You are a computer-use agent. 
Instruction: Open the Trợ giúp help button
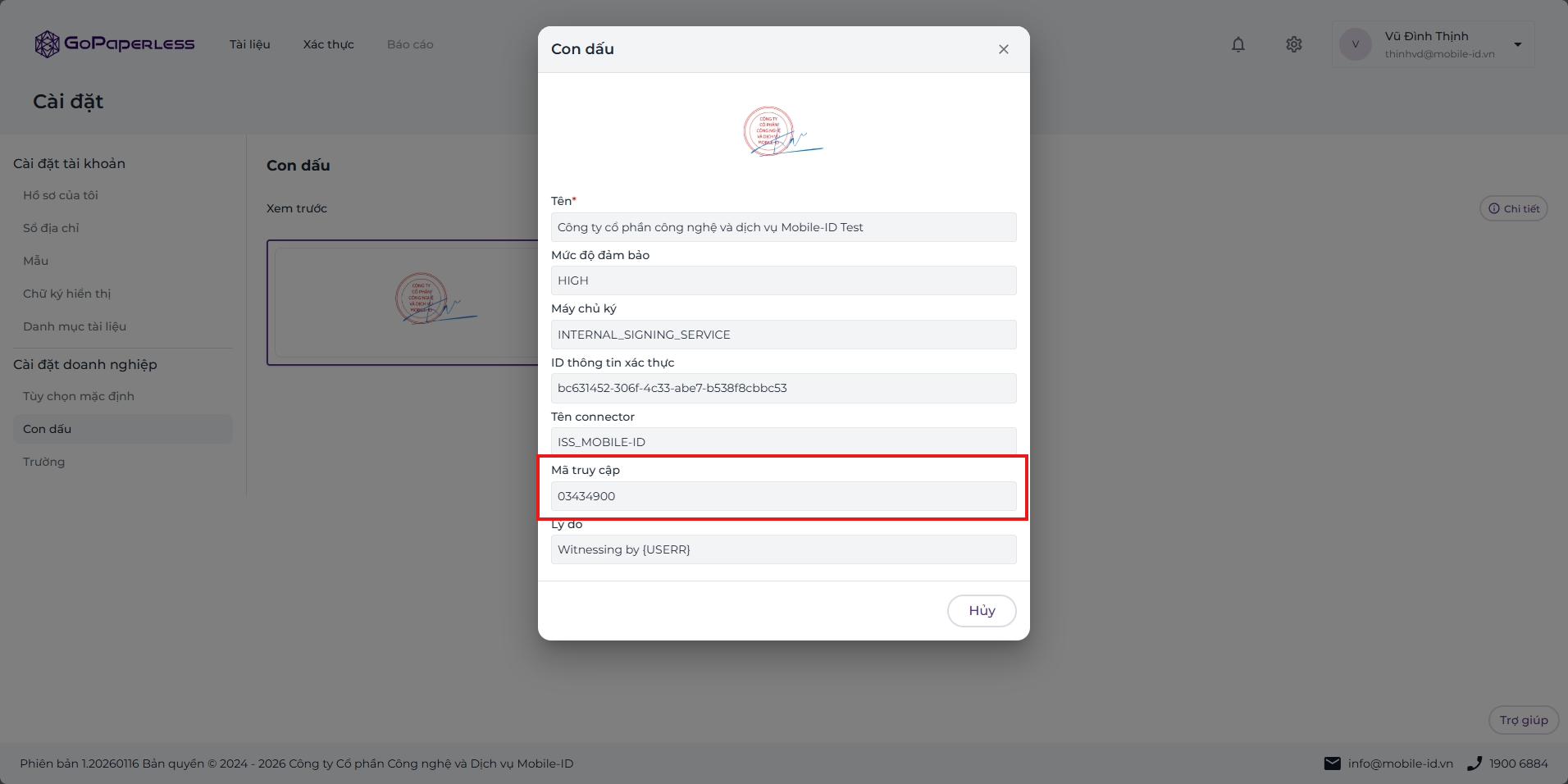tap(1524, 720)
